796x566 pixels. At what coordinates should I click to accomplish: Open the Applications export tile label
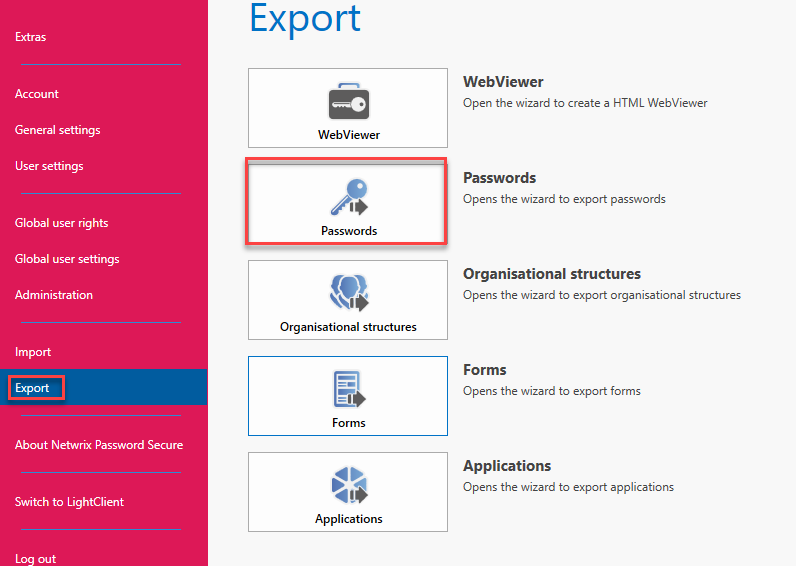(x=349, y=519)
